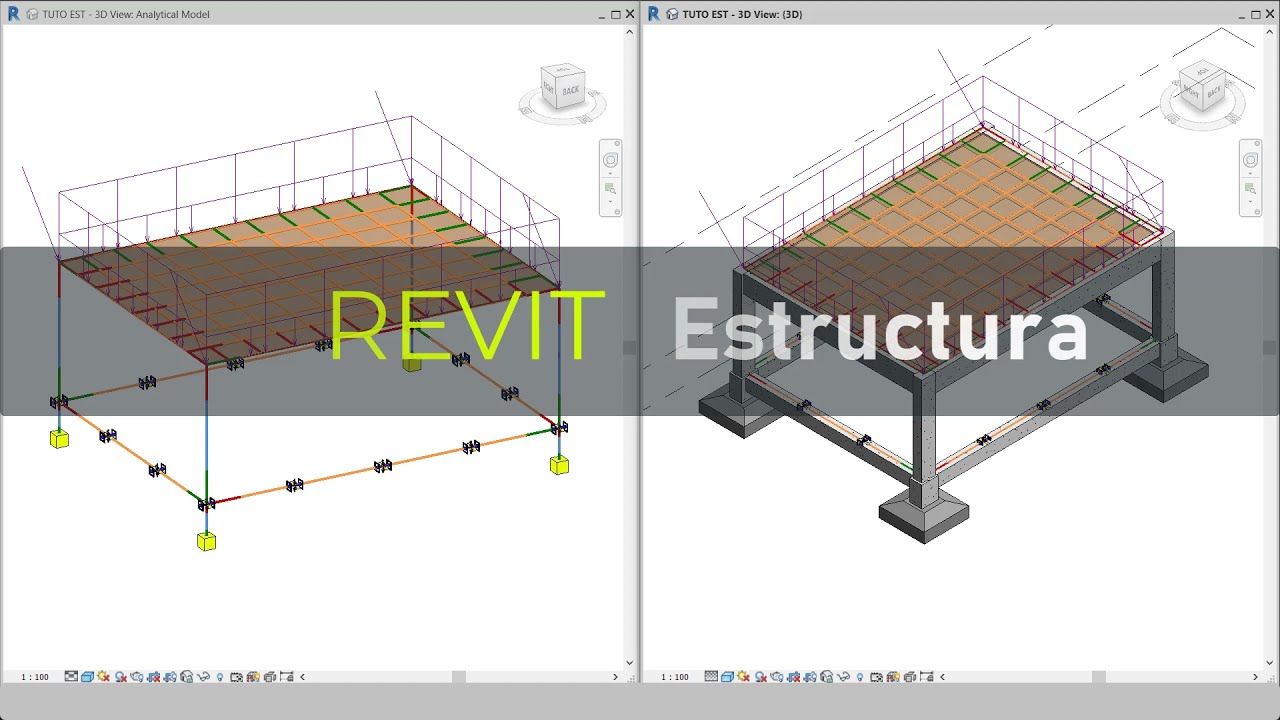This screenshot has width=1280, height=720.
Task: Open Temporary View Properties in the (3D) view
Action: tap(876, 677)
